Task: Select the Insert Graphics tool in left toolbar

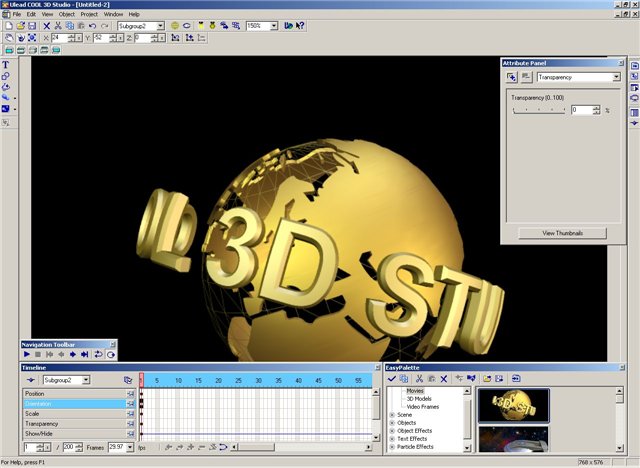Action: click(x=6, y=76)
